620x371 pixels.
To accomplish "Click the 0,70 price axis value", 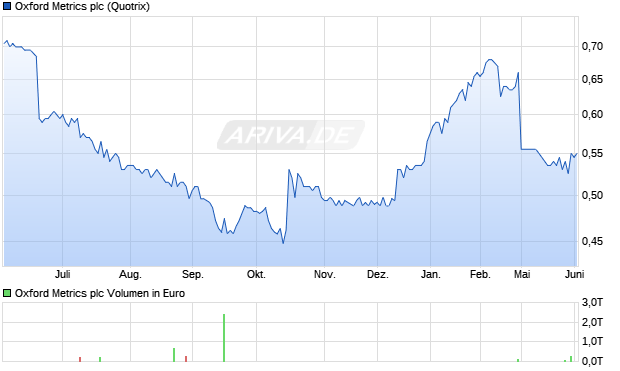I will pos(592,46).
